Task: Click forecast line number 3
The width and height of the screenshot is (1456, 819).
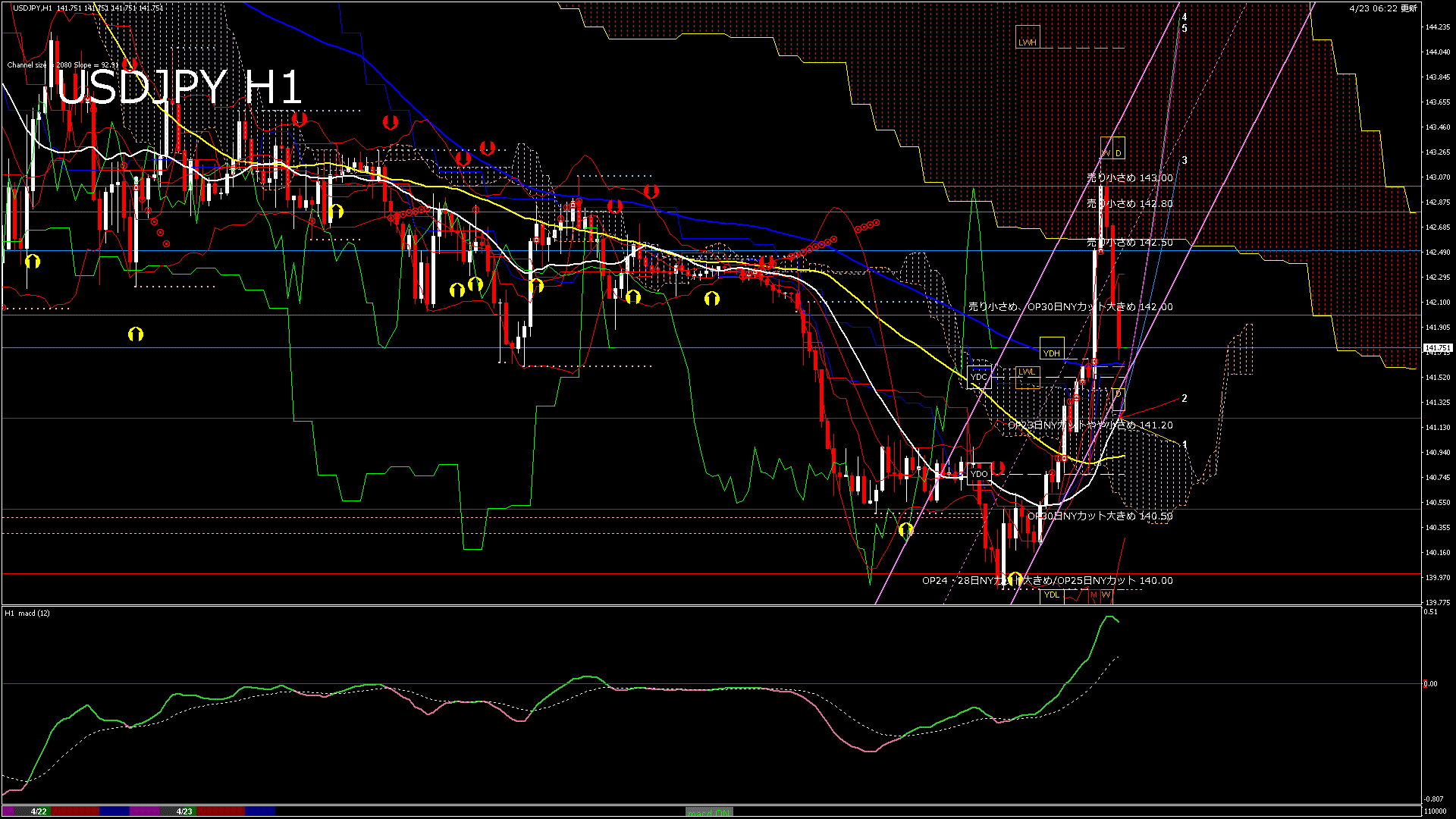Action: click(x=1185, y=161)
